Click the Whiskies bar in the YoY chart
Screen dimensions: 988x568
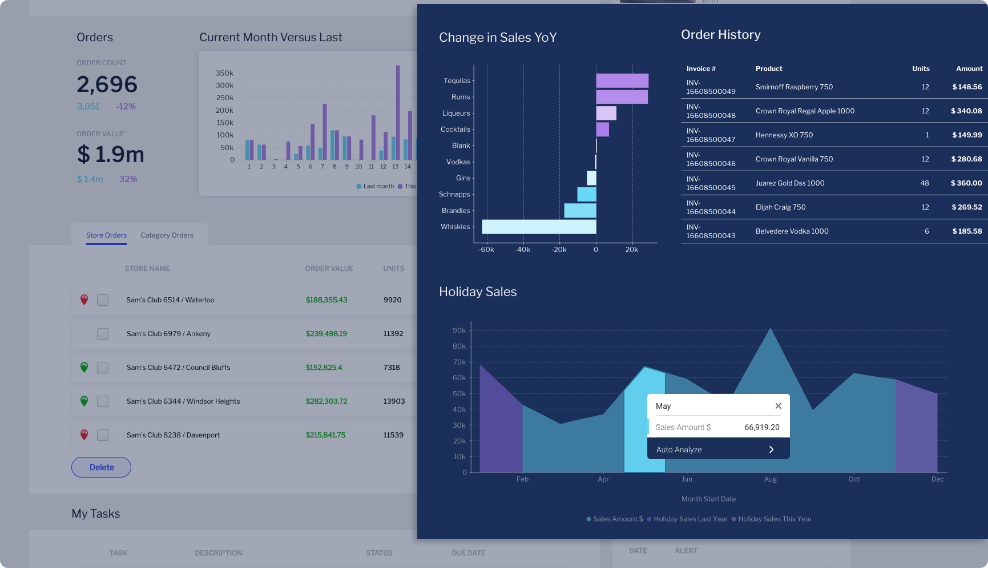coord(538,227)
